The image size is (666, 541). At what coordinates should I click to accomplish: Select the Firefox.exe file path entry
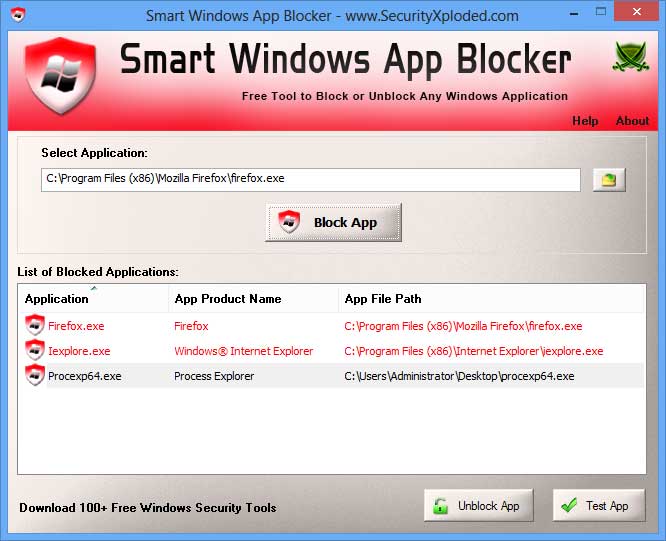pyautogui.click(x=463, y=326)
